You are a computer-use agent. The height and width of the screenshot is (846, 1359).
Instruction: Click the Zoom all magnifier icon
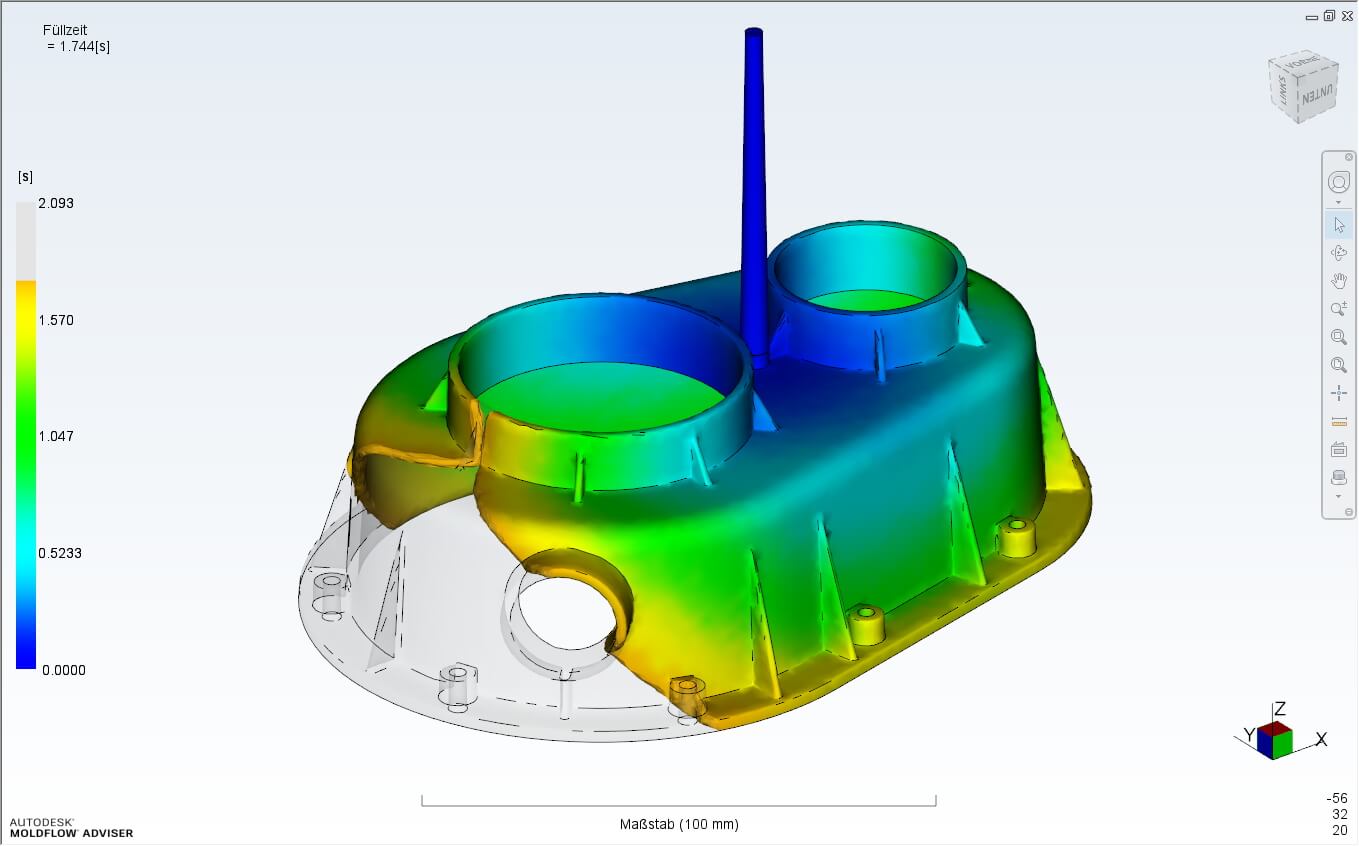1339,365
